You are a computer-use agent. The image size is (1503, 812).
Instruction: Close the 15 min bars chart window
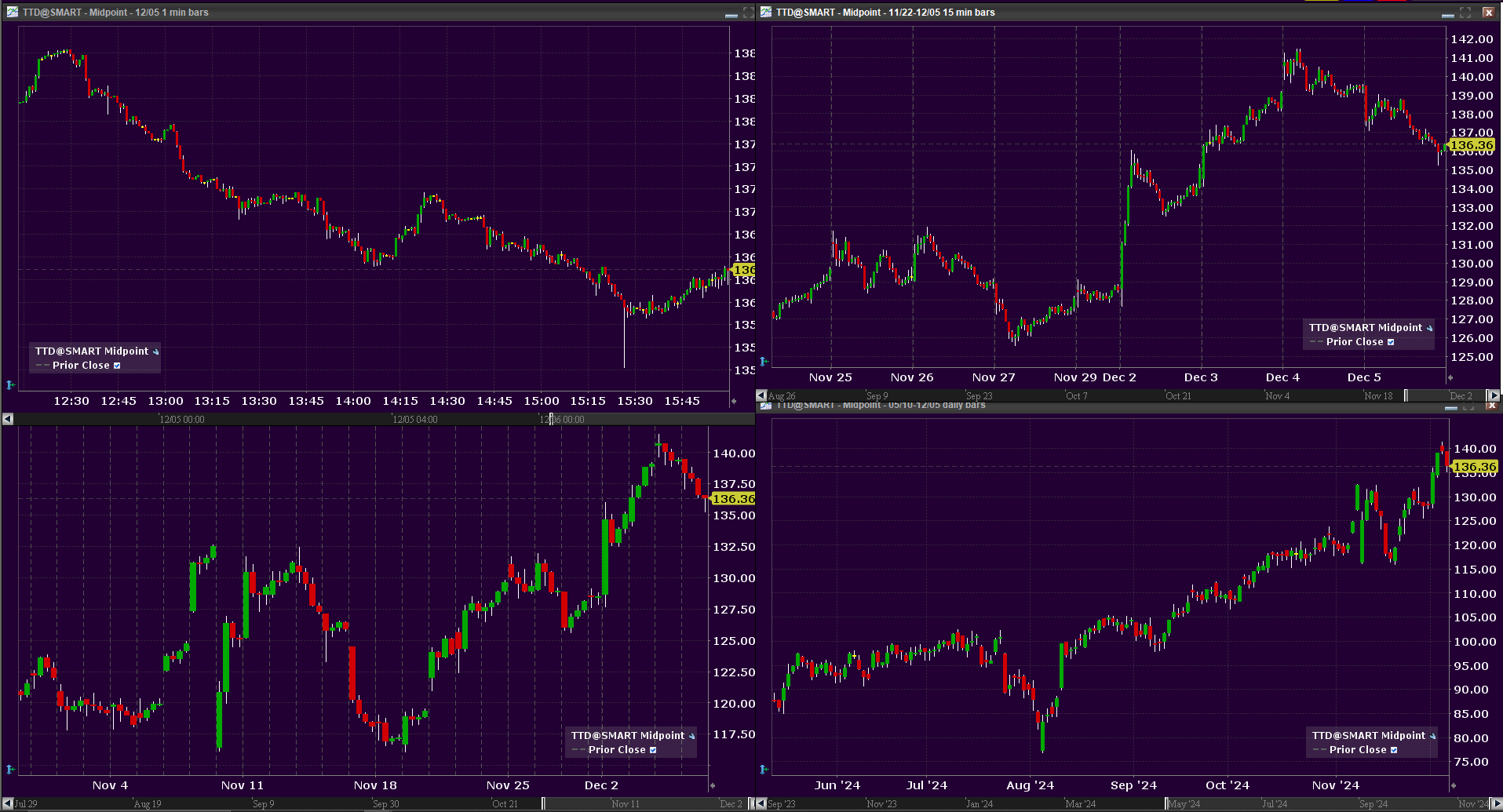coord(1487,12)
